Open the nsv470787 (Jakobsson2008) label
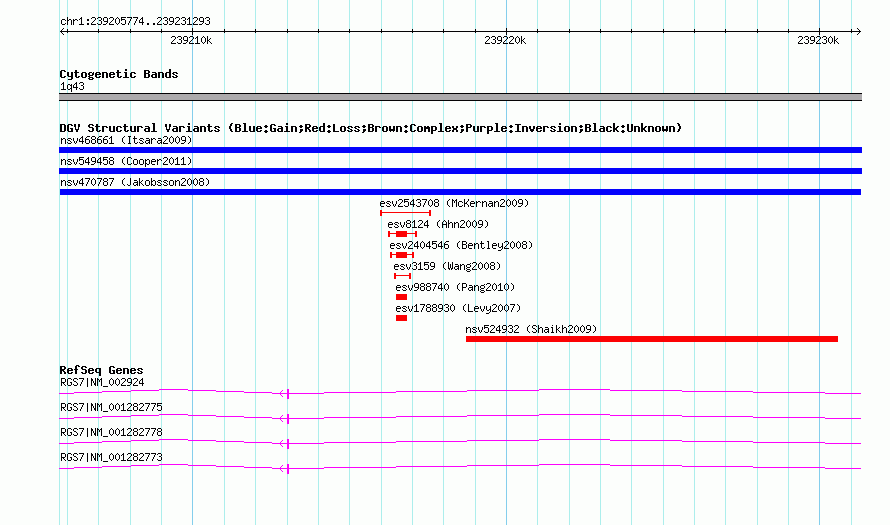The width and height of the screenshot is (890, 525). [x=135, y=182]
